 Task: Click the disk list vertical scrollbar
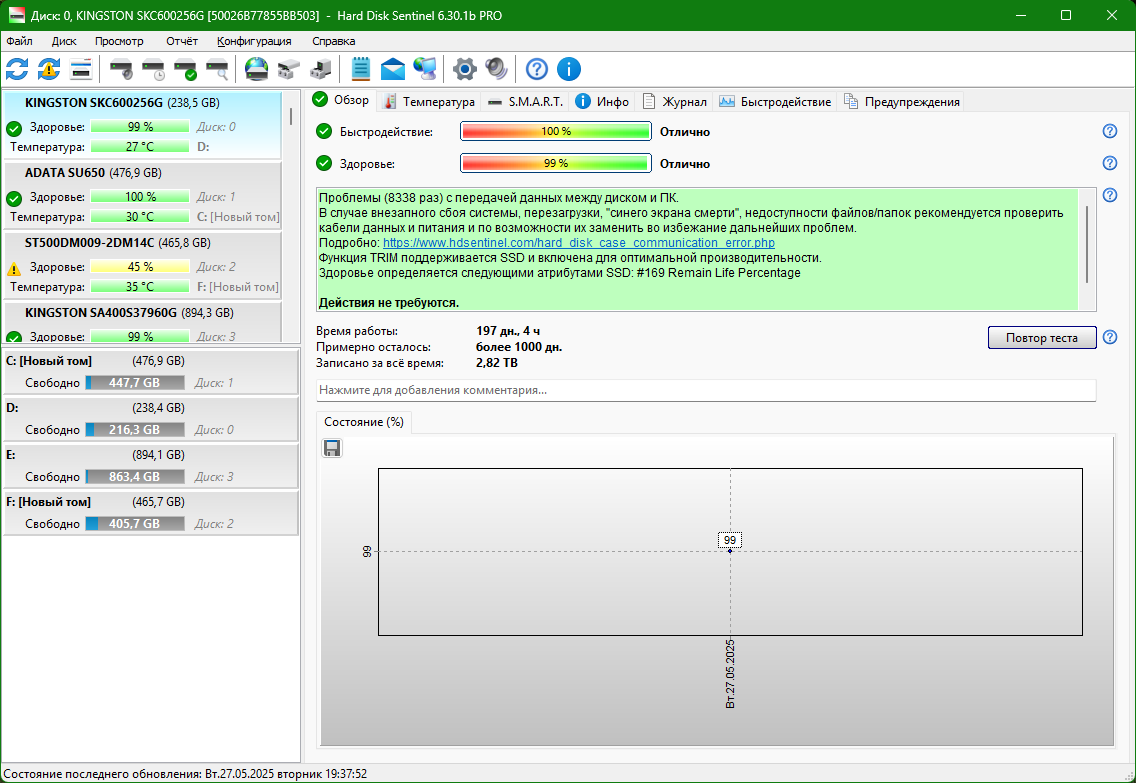[291, 217]
